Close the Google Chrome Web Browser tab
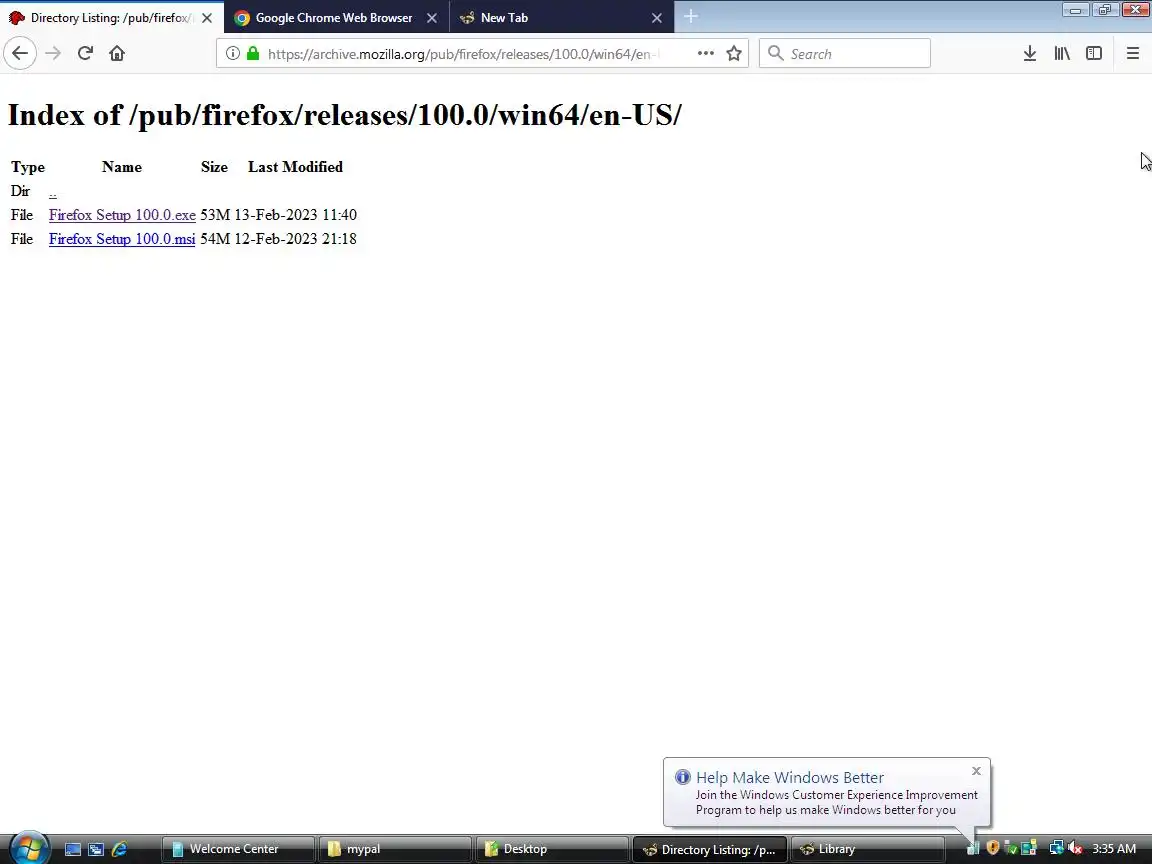 [432, 18]
